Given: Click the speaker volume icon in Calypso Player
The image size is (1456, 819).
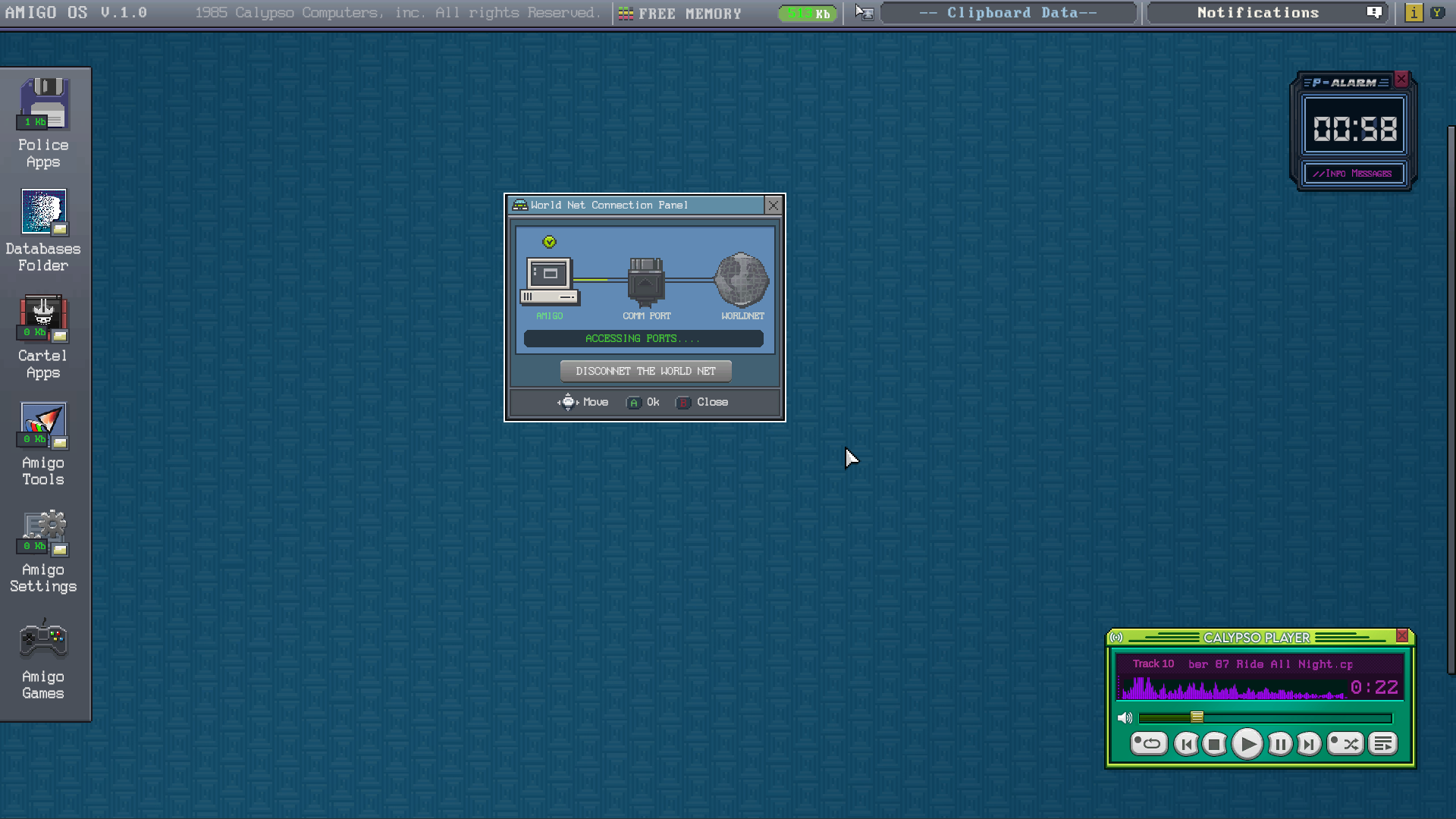Looking at the screenshot, I should point(1125,717).
